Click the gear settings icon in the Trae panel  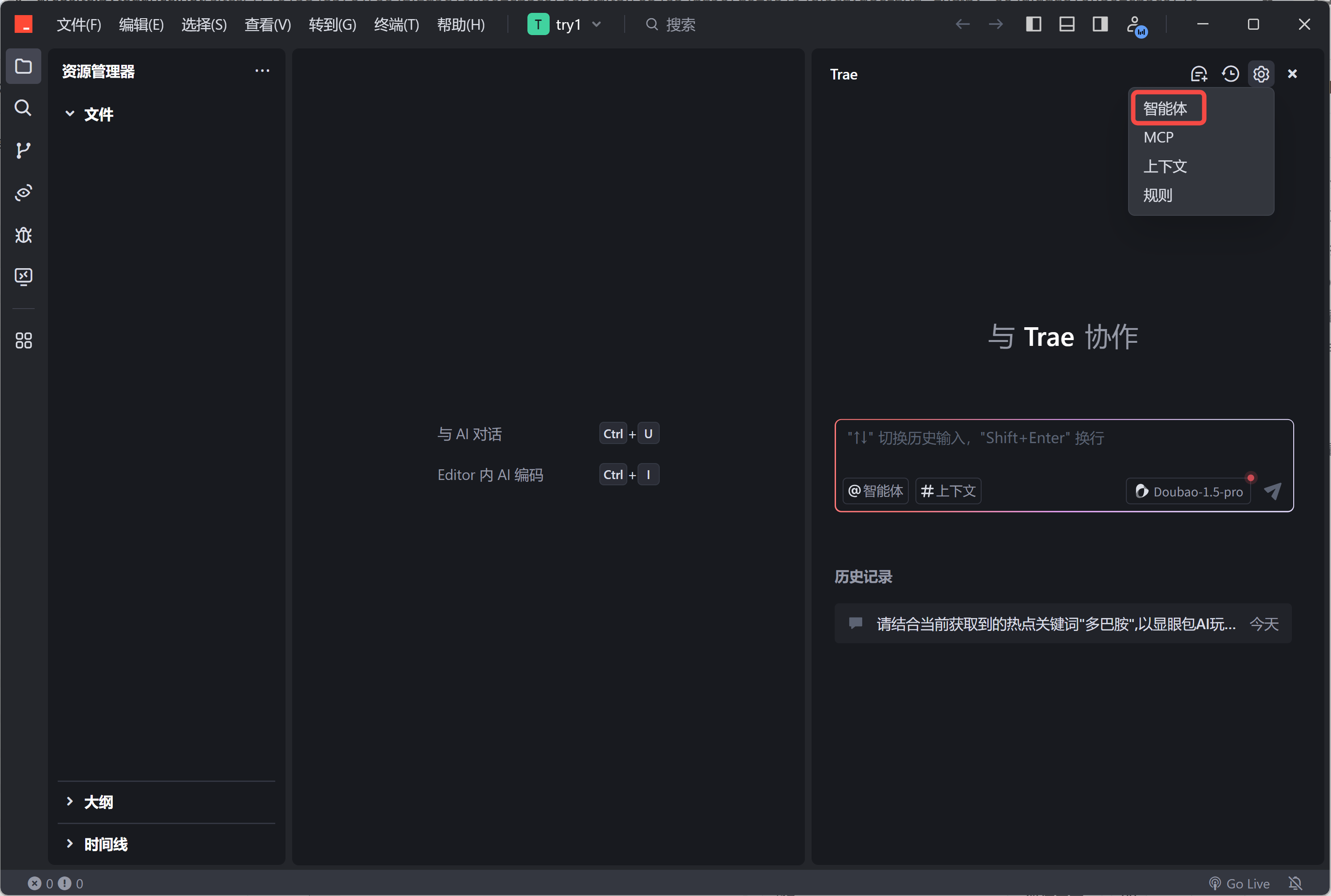coord(1261,74)
